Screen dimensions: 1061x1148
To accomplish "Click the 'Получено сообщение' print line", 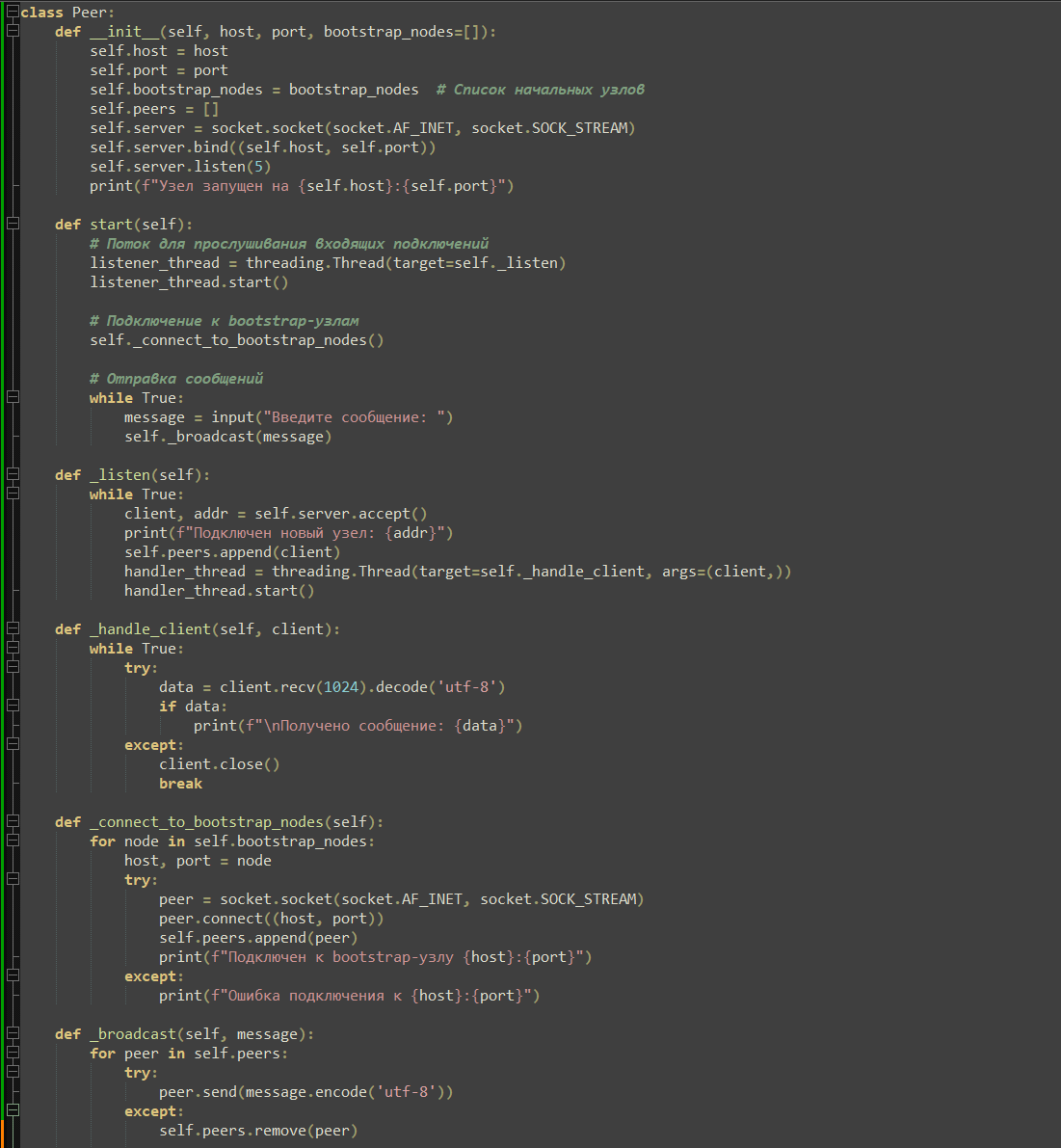I will click(x=358, y=726).
